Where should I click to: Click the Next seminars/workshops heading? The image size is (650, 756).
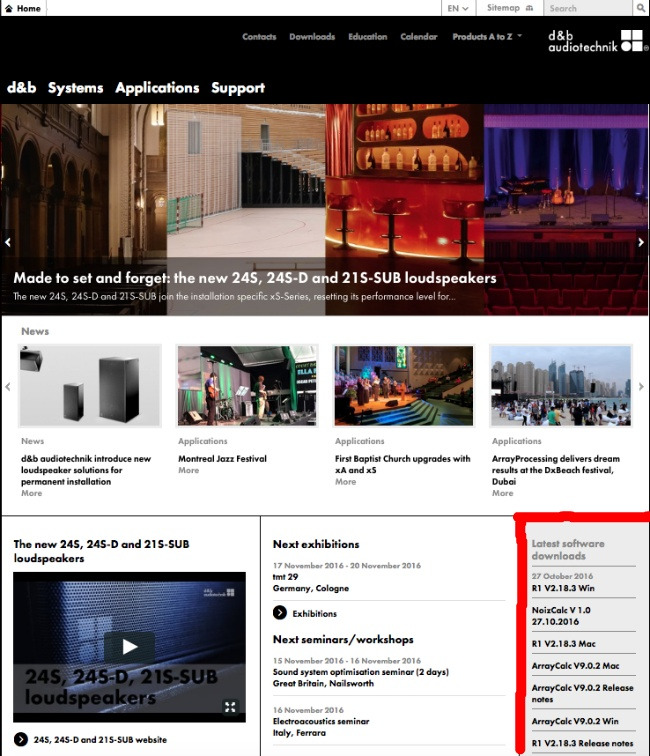point(343,639)
